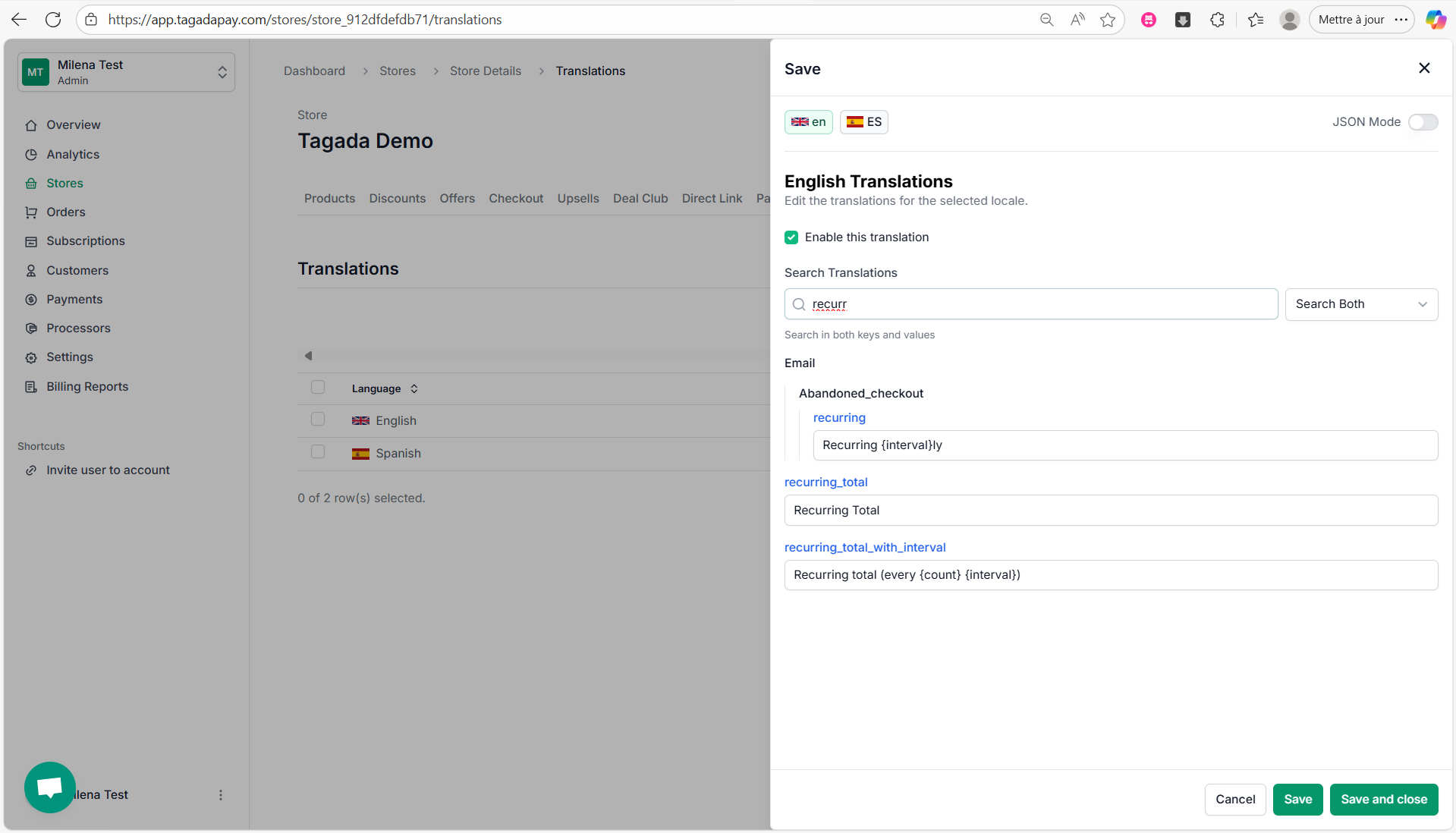Click the browser back arrow
The image size is (1456, 833).
tap(19, 20)
